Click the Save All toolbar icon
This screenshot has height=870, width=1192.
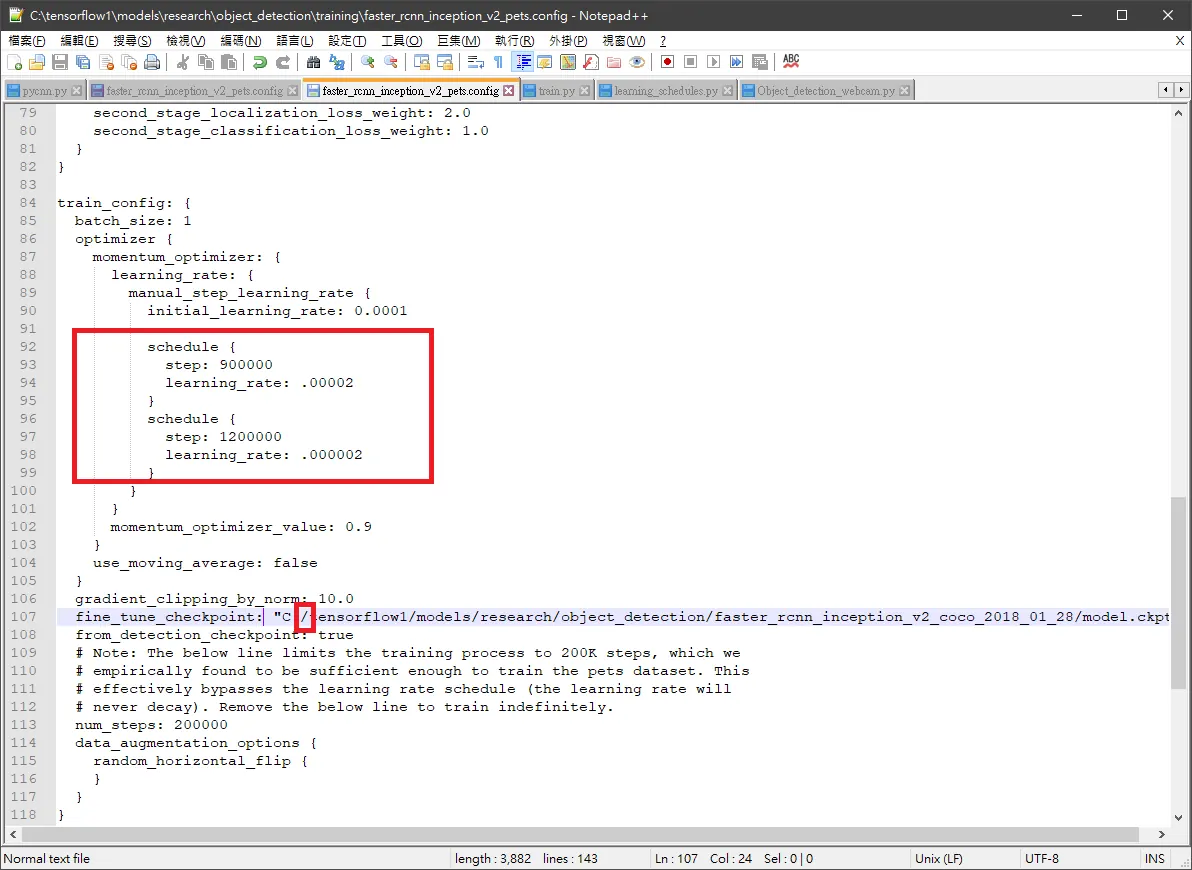(x=83, y=62)
